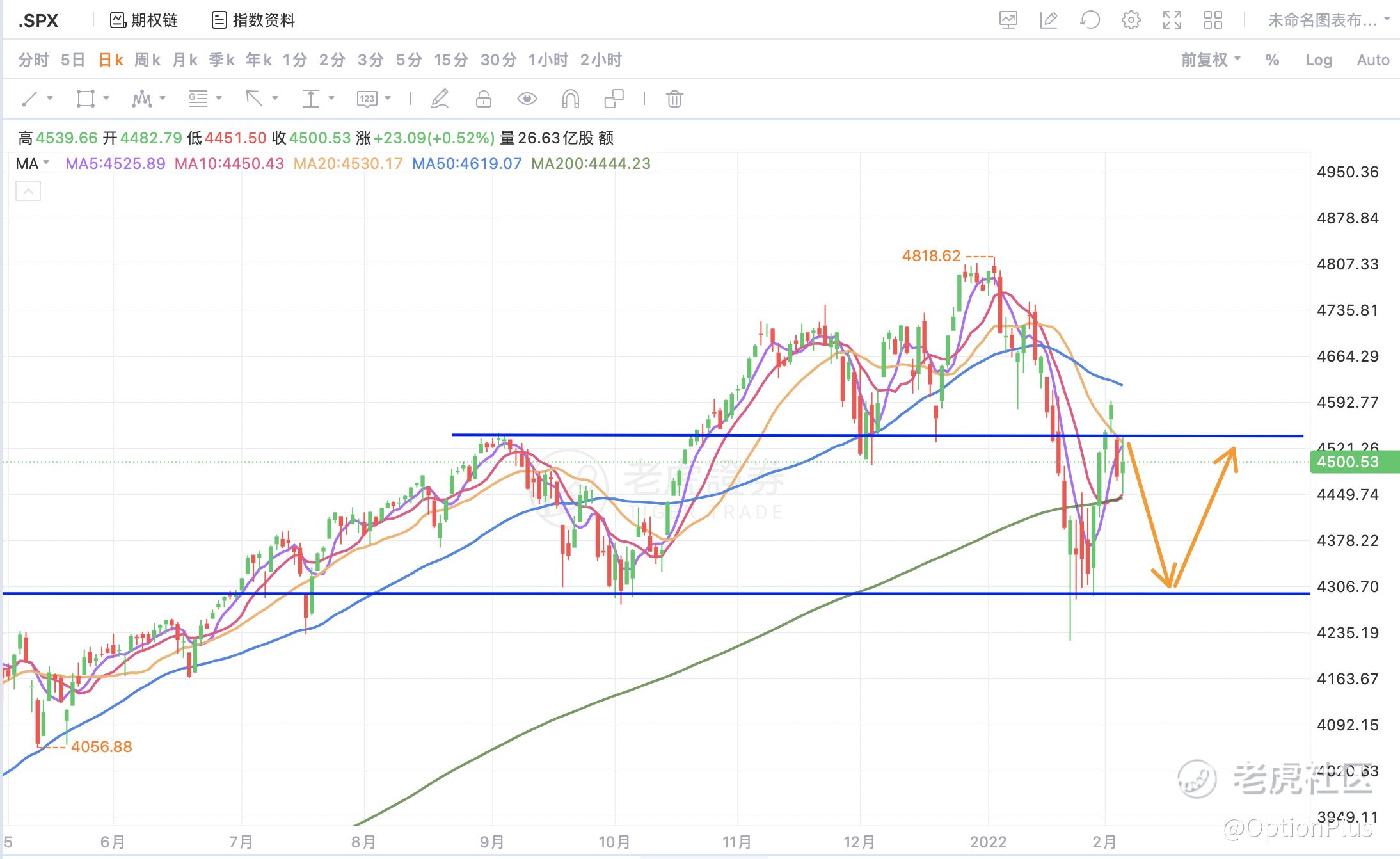Toggle the Log scale
This screenshot has height=859, width=1400.
tap(1319, 60)
